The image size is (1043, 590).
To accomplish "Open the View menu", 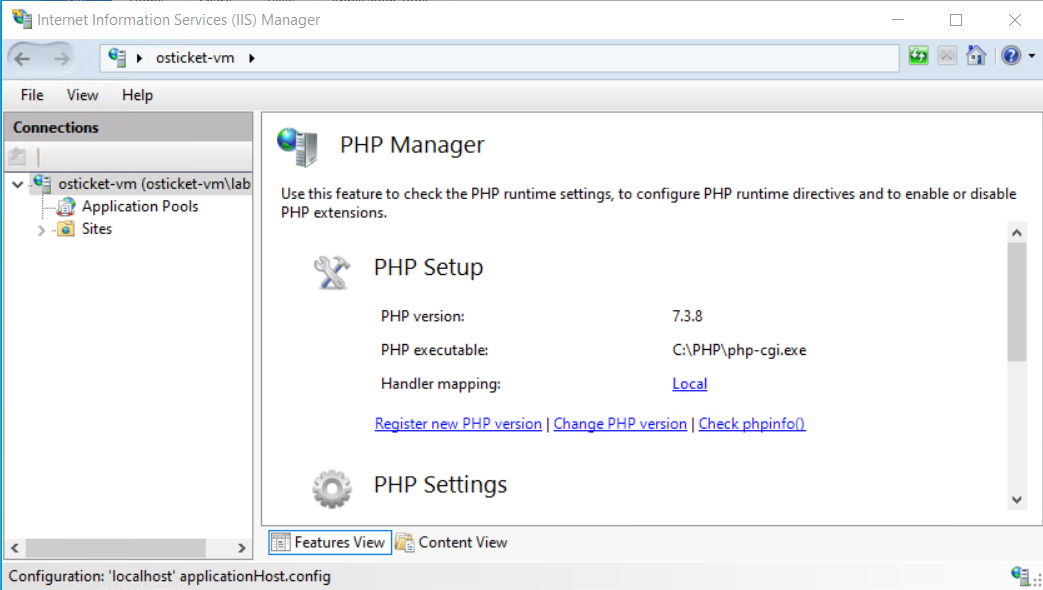I will coord(82,95).
